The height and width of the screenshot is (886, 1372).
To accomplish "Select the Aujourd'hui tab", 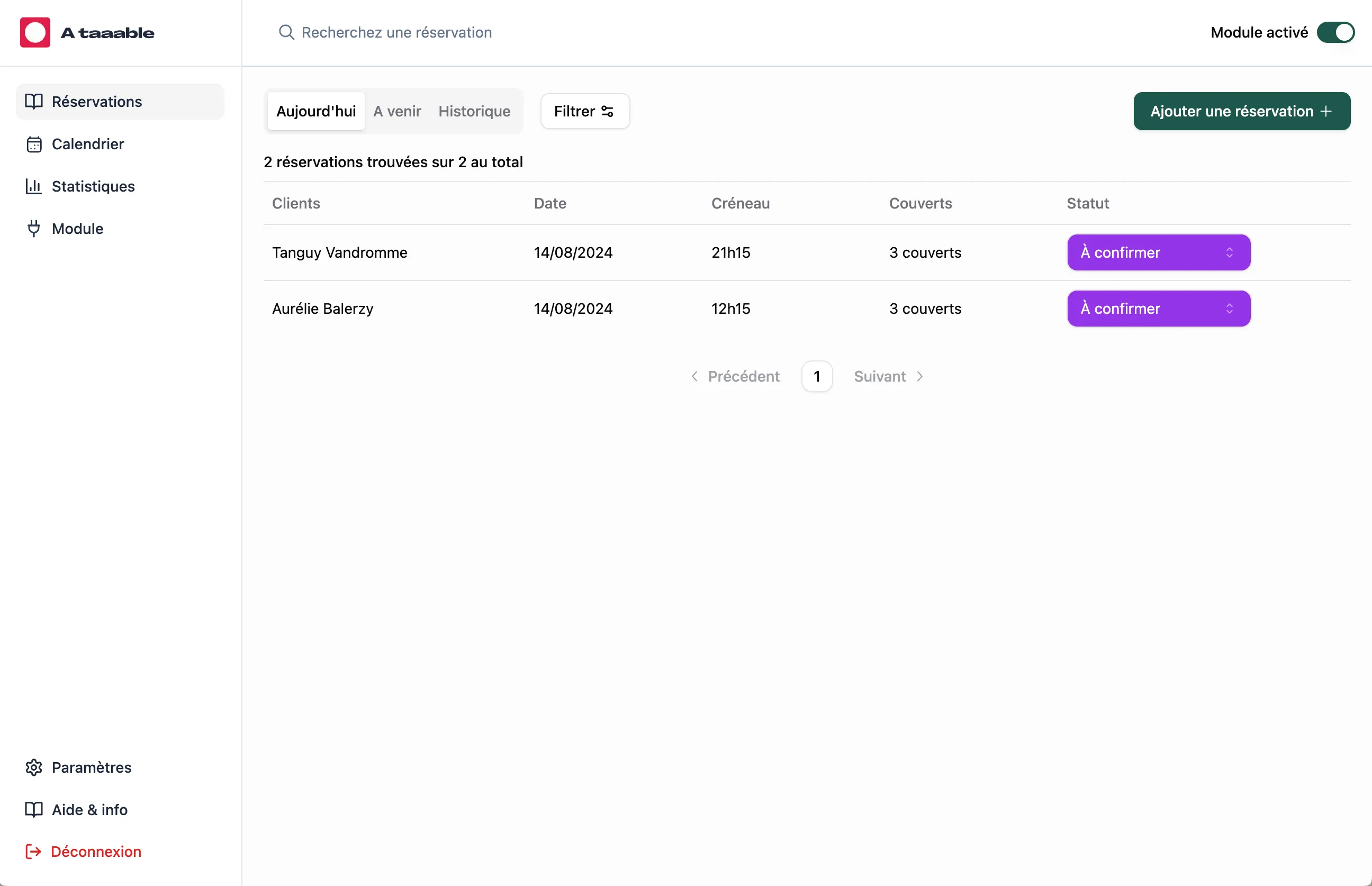I will [x=316, y=111].
